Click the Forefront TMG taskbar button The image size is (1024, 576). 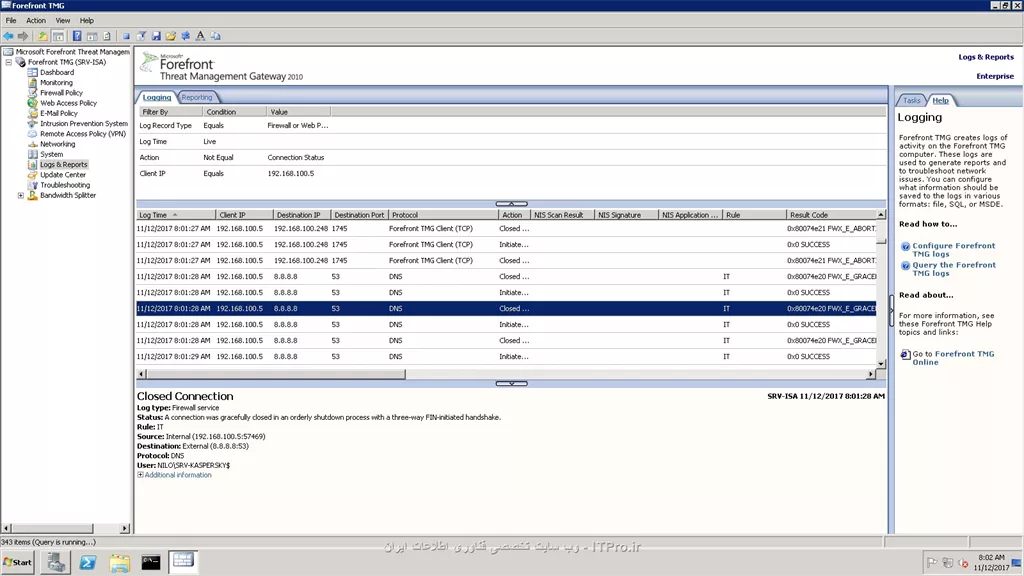coord(183,561)
